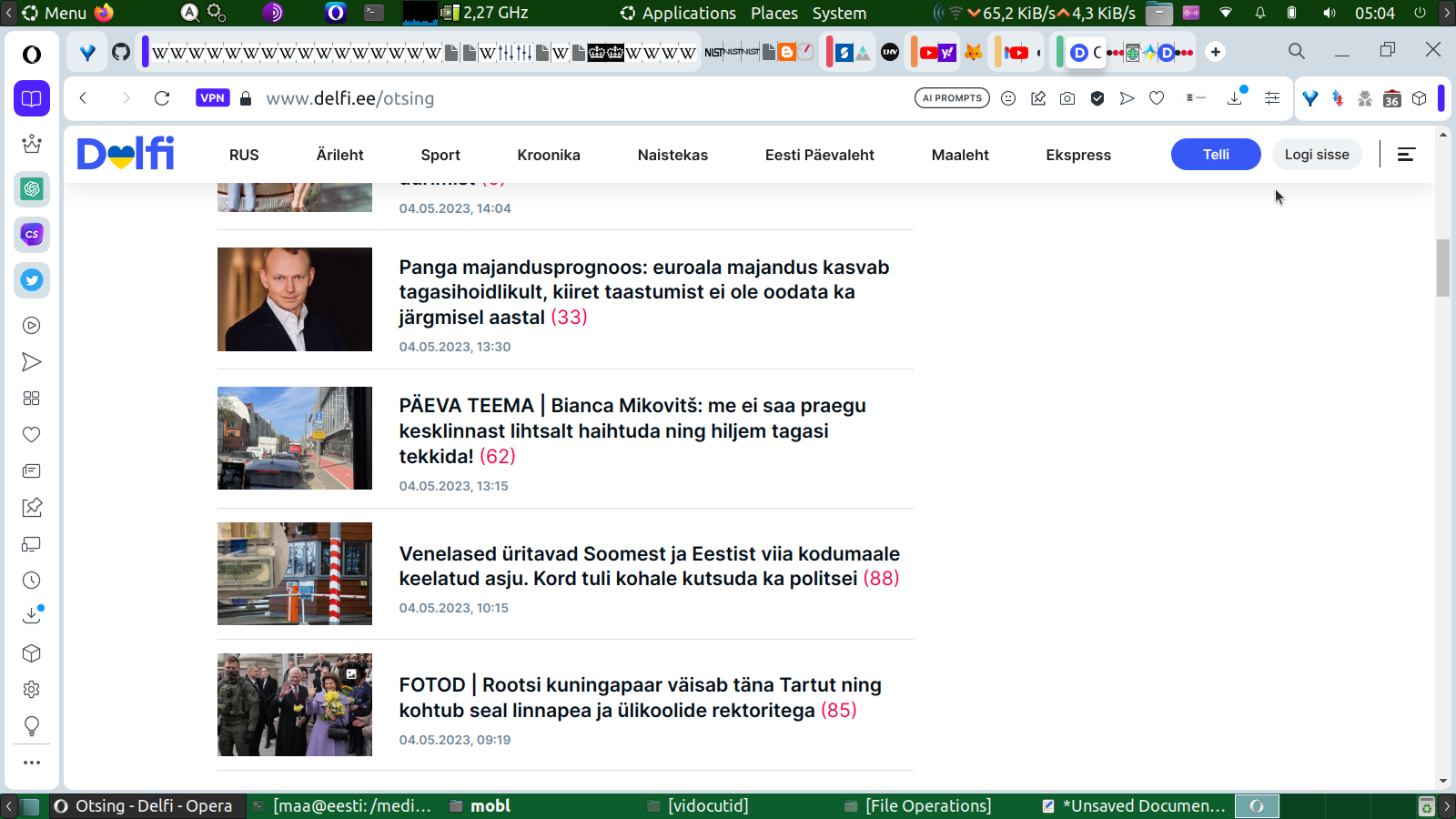
Task: Open the Maaleht section
Action: pyautogui.click(x=960, y=155)
